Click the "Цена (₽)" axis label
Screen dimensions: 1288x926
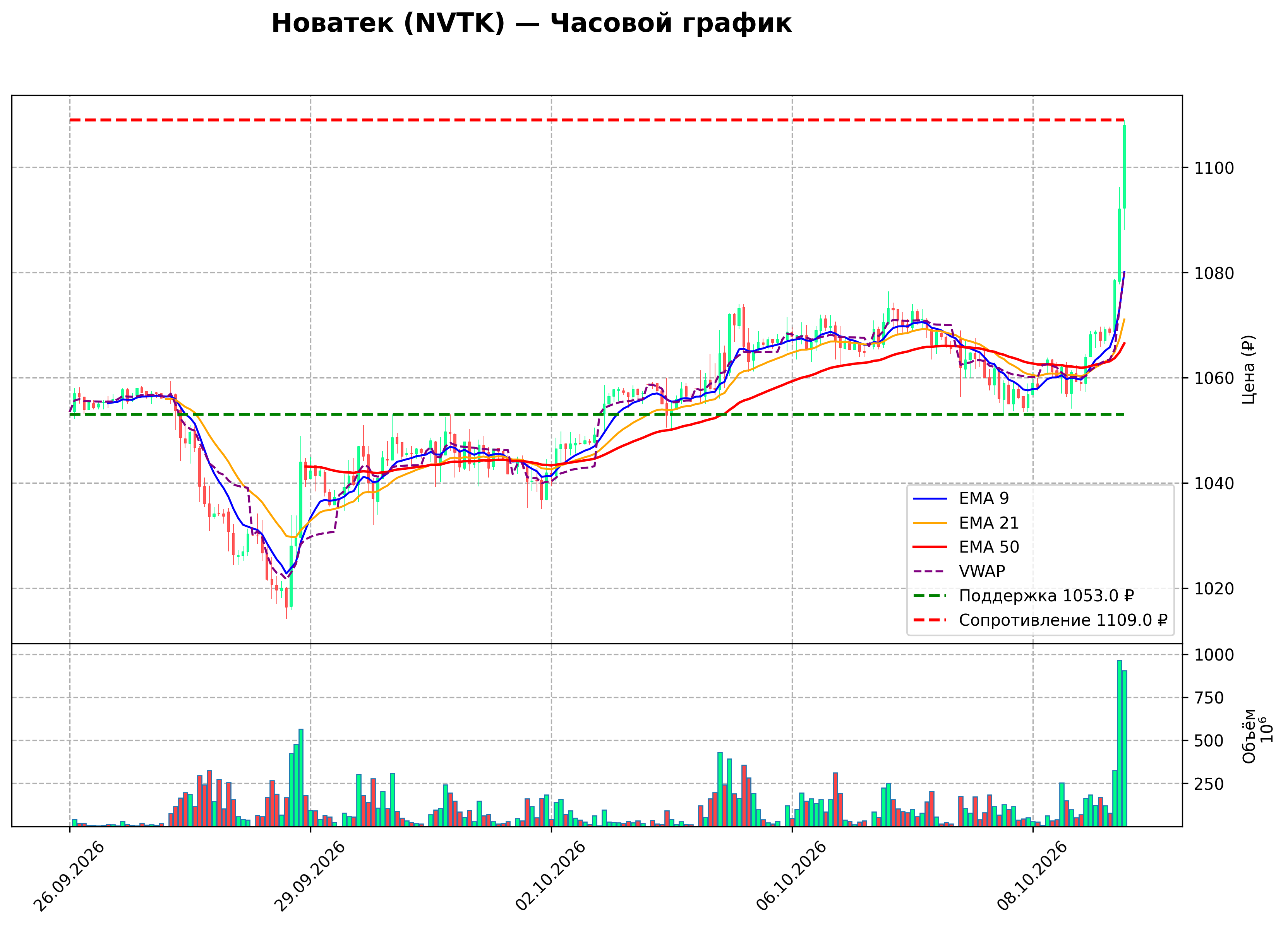tap(1248, 370)
